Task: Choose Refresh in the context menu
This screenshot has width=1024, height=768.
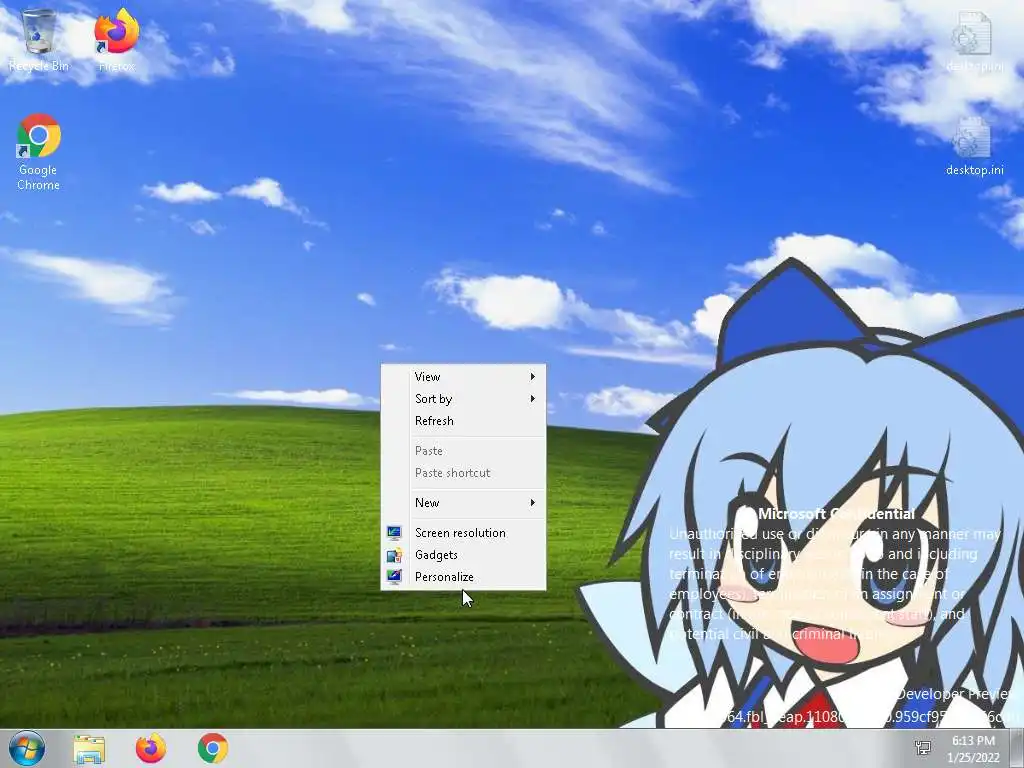Action: pos(463,421)
